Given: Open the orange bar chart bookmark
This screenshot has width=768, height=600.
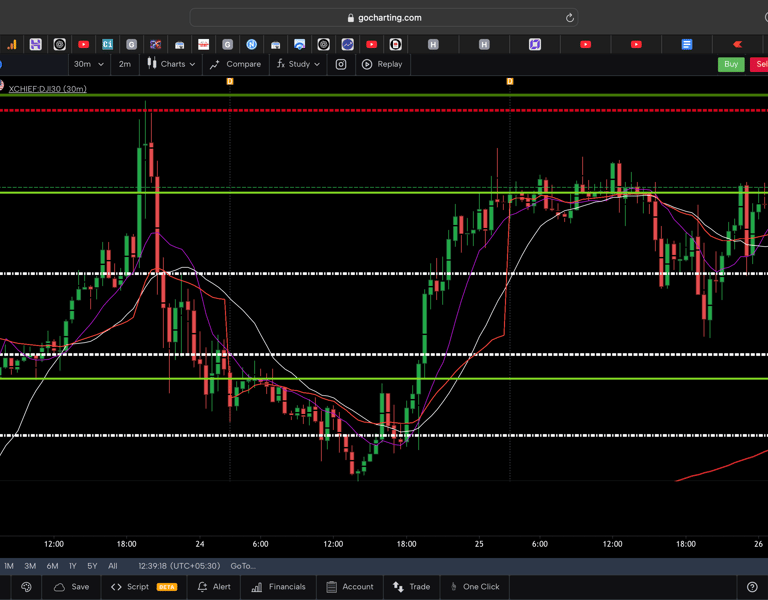Looking at the screenshot, I should coord(11,45).
